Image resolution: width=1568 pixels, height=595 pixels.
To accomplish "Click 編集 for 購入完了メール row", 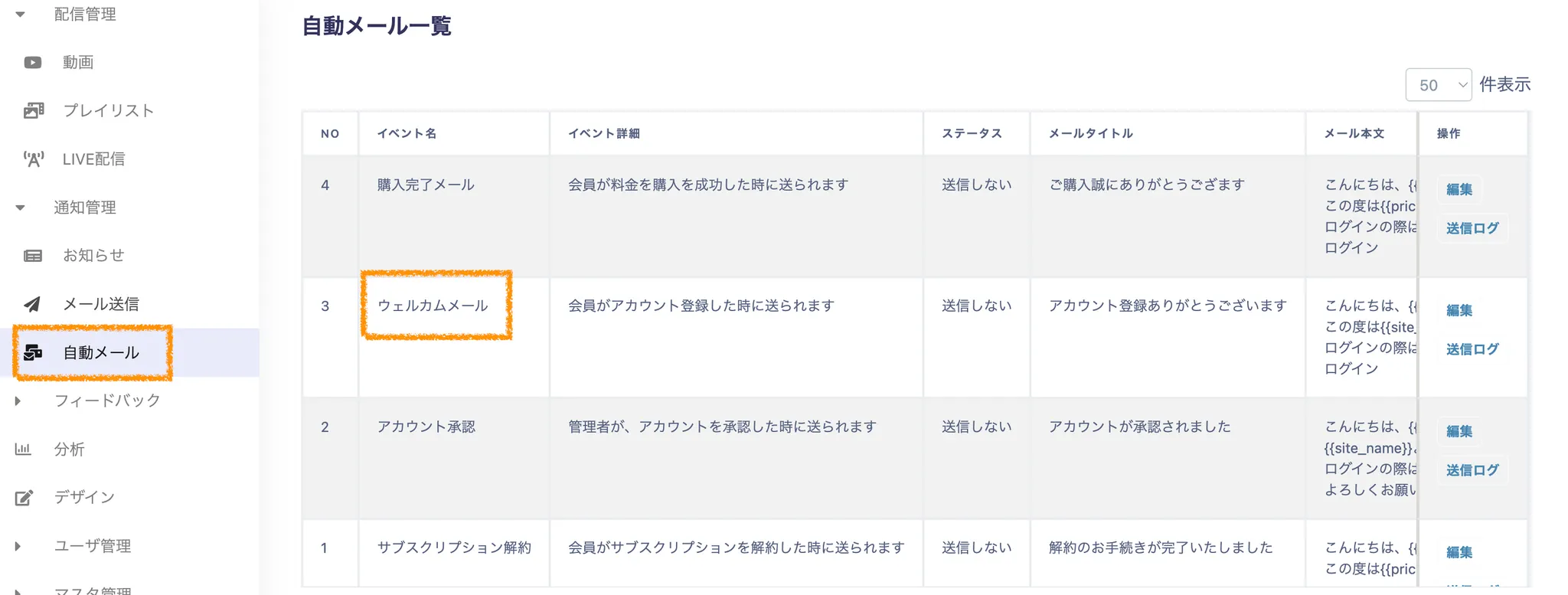I will coord(1459,189).
